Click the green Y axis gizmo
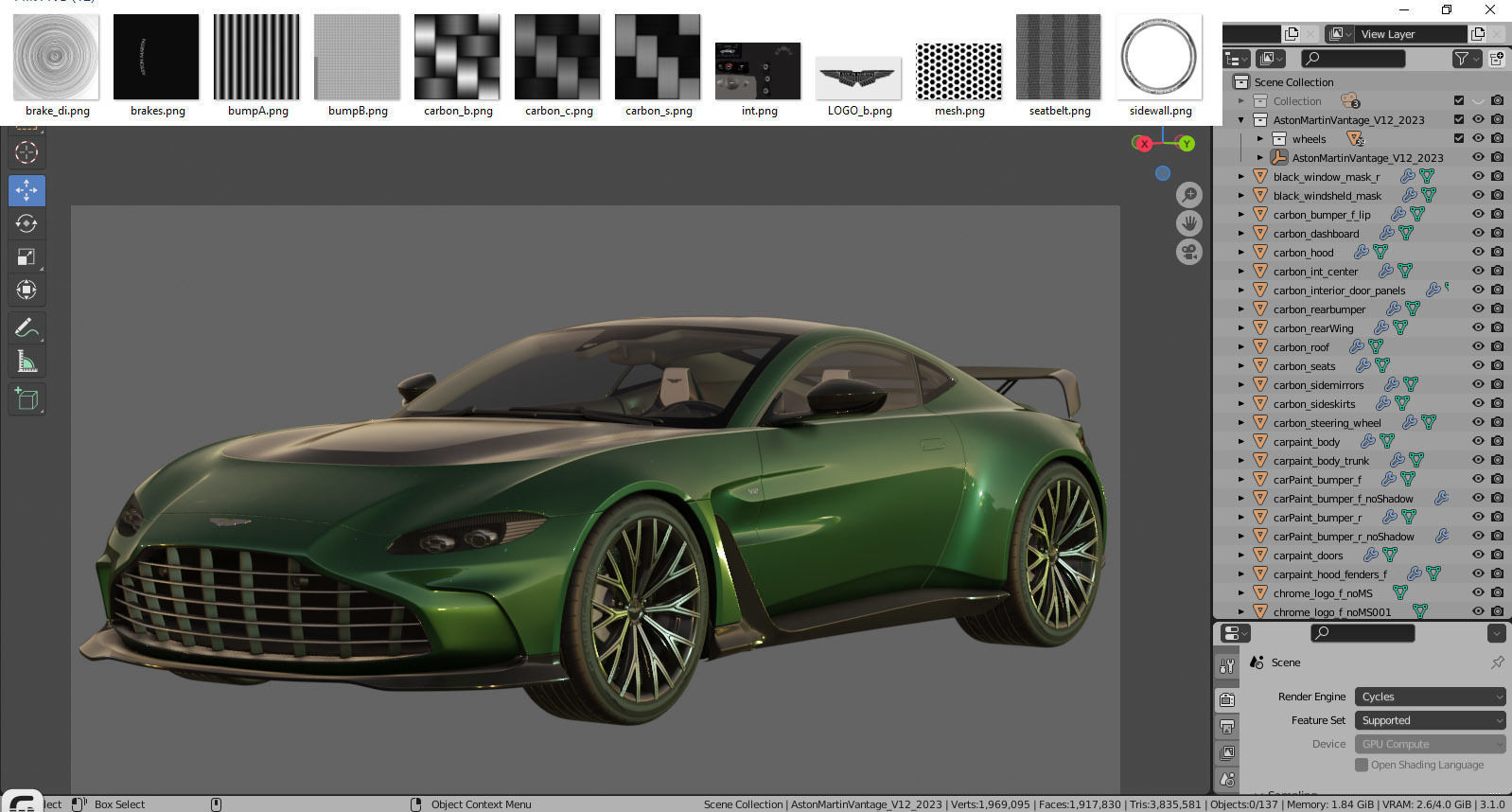The image size is (1512, 812). [1187, 144]
